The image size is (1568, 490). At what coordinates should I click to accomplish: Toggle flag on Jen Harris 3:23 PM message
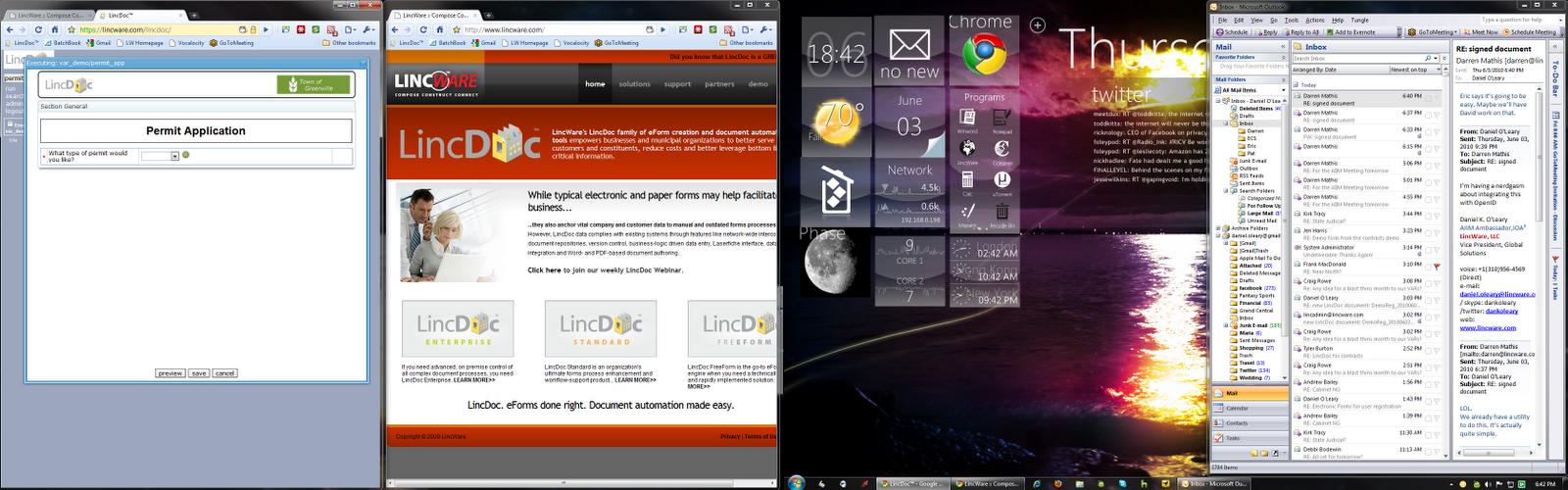click(1437, 233)
